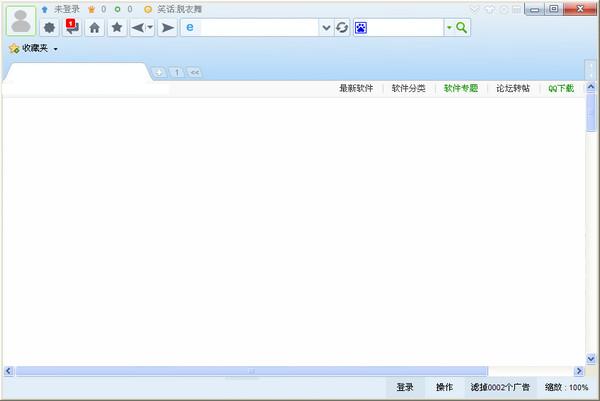Click the 缩放: 100% zoom control

point(566,387)
